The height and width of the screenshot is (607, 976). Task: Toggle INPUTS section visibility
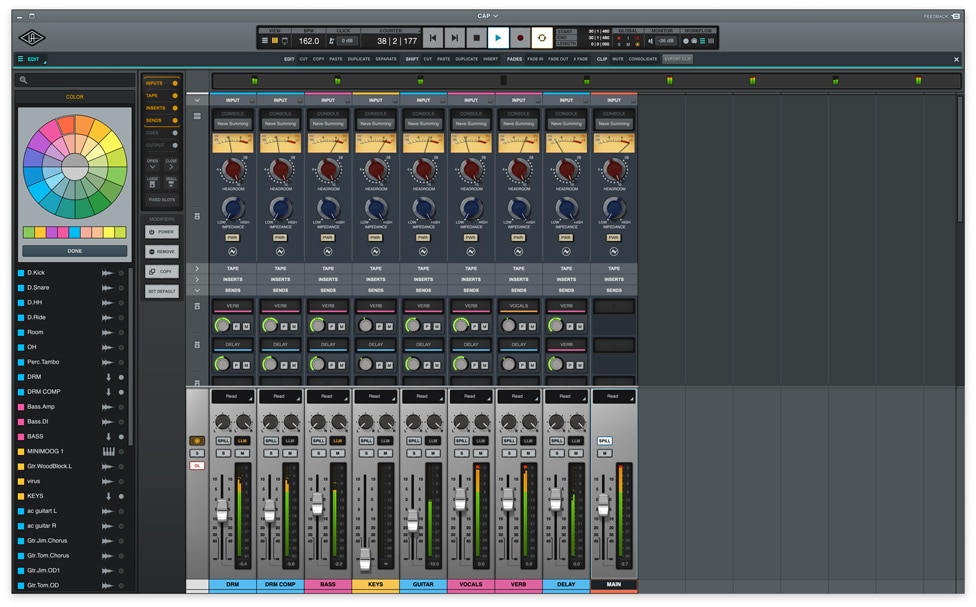pyautogui.click(x=175, y=83)
